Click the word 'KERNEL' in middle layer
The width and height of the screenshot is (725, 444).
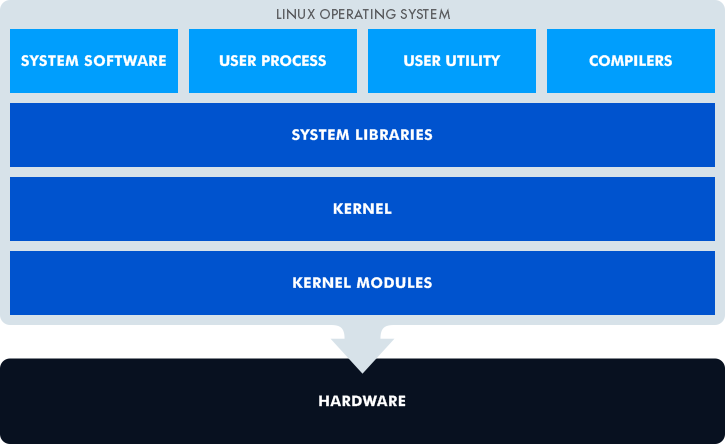click(362, 209)
